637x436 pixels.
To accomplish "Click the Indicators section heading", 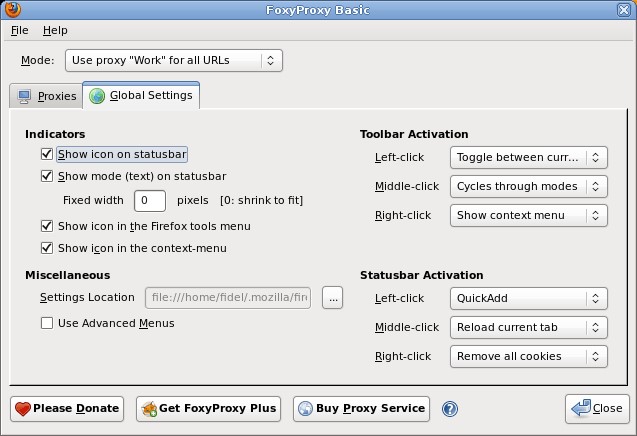I will coord(55,134).
